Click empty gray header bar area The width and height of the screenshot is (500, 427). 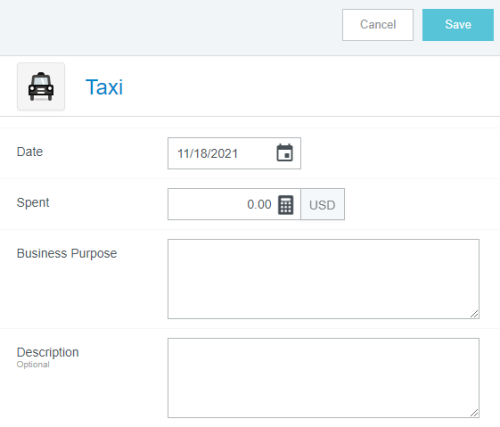tap(167, 27)
